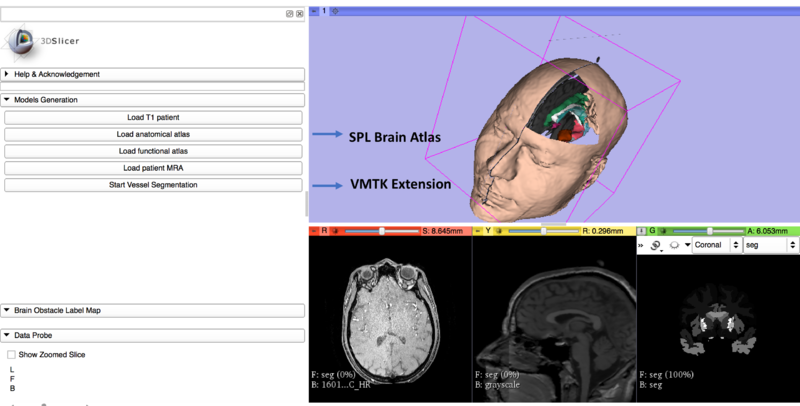Collapse the Brain Obstacle Label Map section
Viewport: 800px width, 406px height.
[x=8, y=311]
